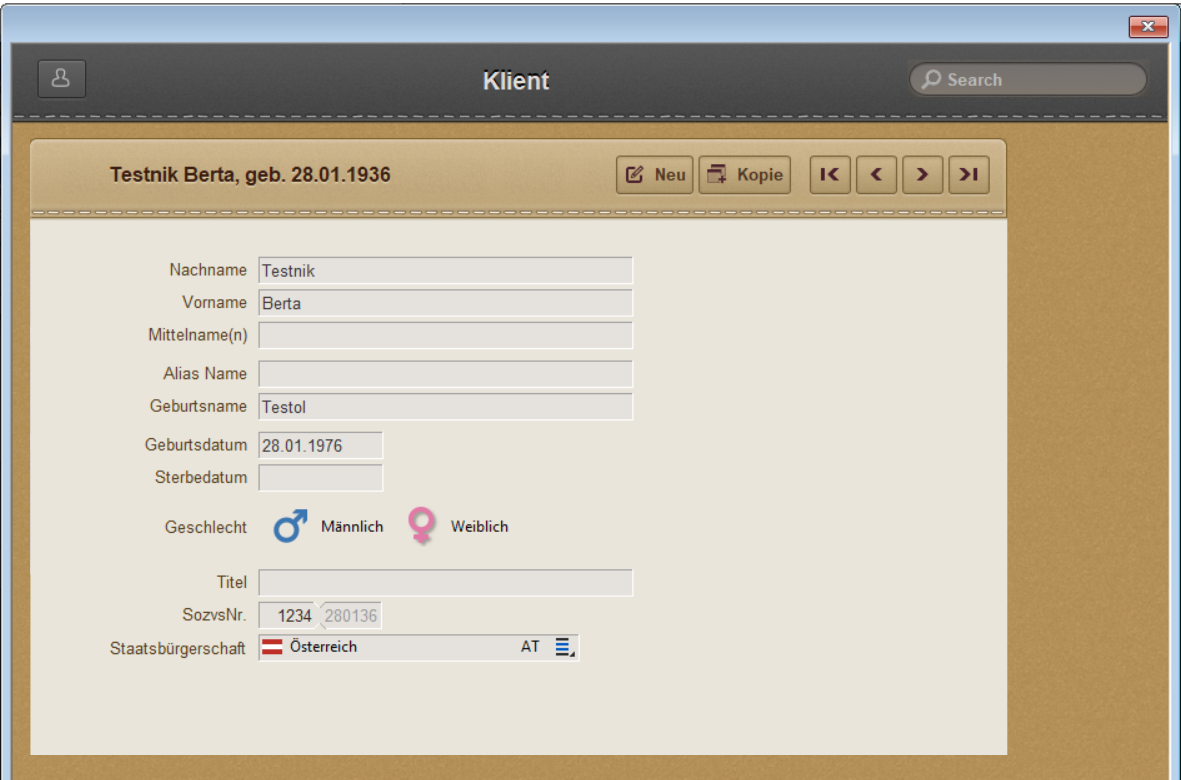This screenshot has height=780, width=1181.
Task: Go to previous client record
Action: coord(876,175)
